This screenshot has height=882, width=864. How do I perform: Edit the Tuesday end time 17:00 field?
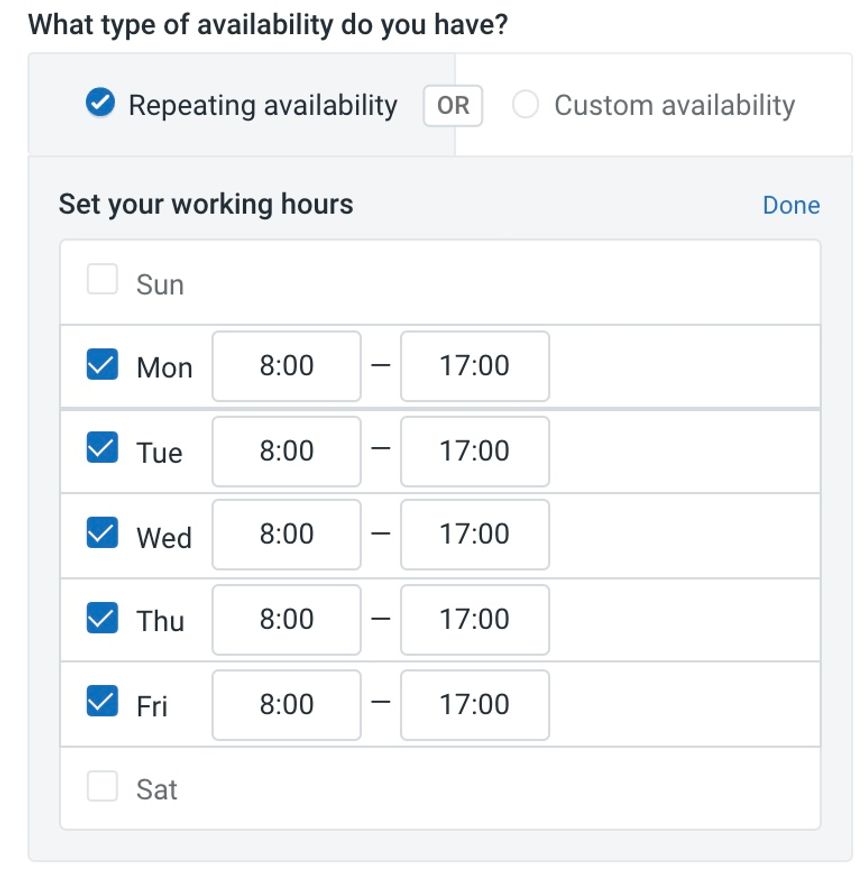tap(475, 451)
